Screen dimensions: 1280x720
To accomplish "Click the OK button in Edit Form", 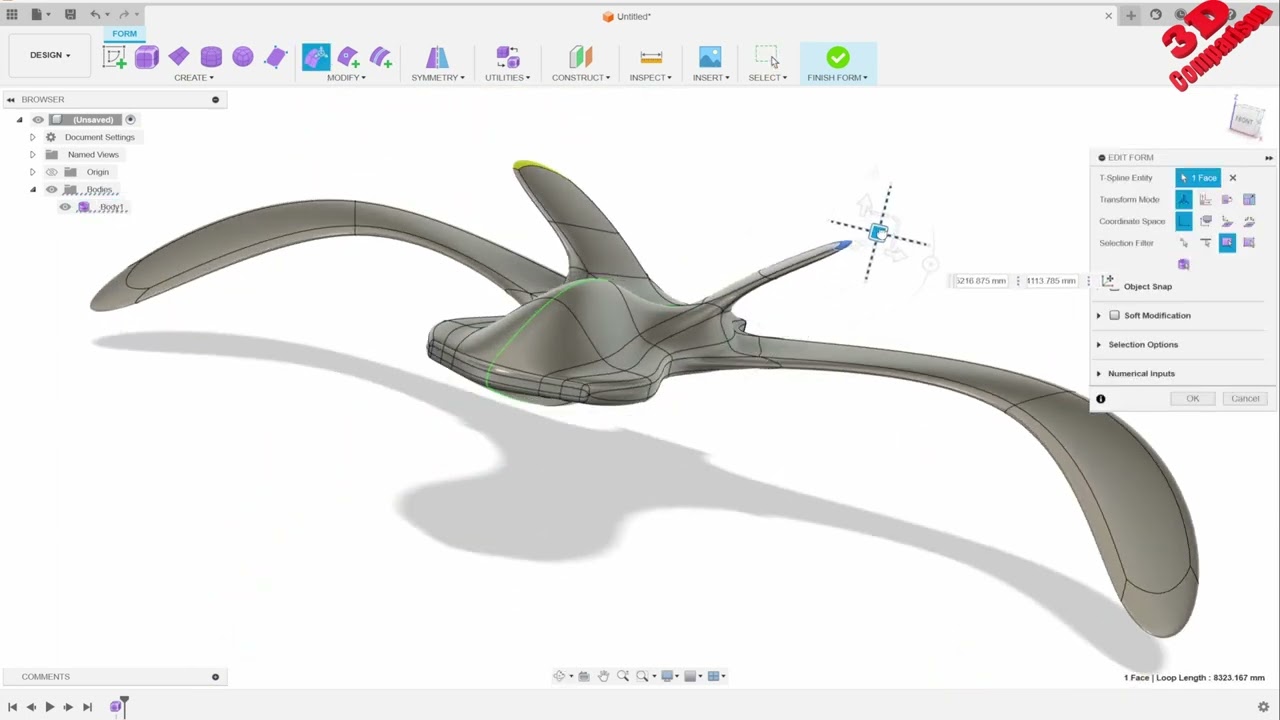I will (x=1192, y=399).
